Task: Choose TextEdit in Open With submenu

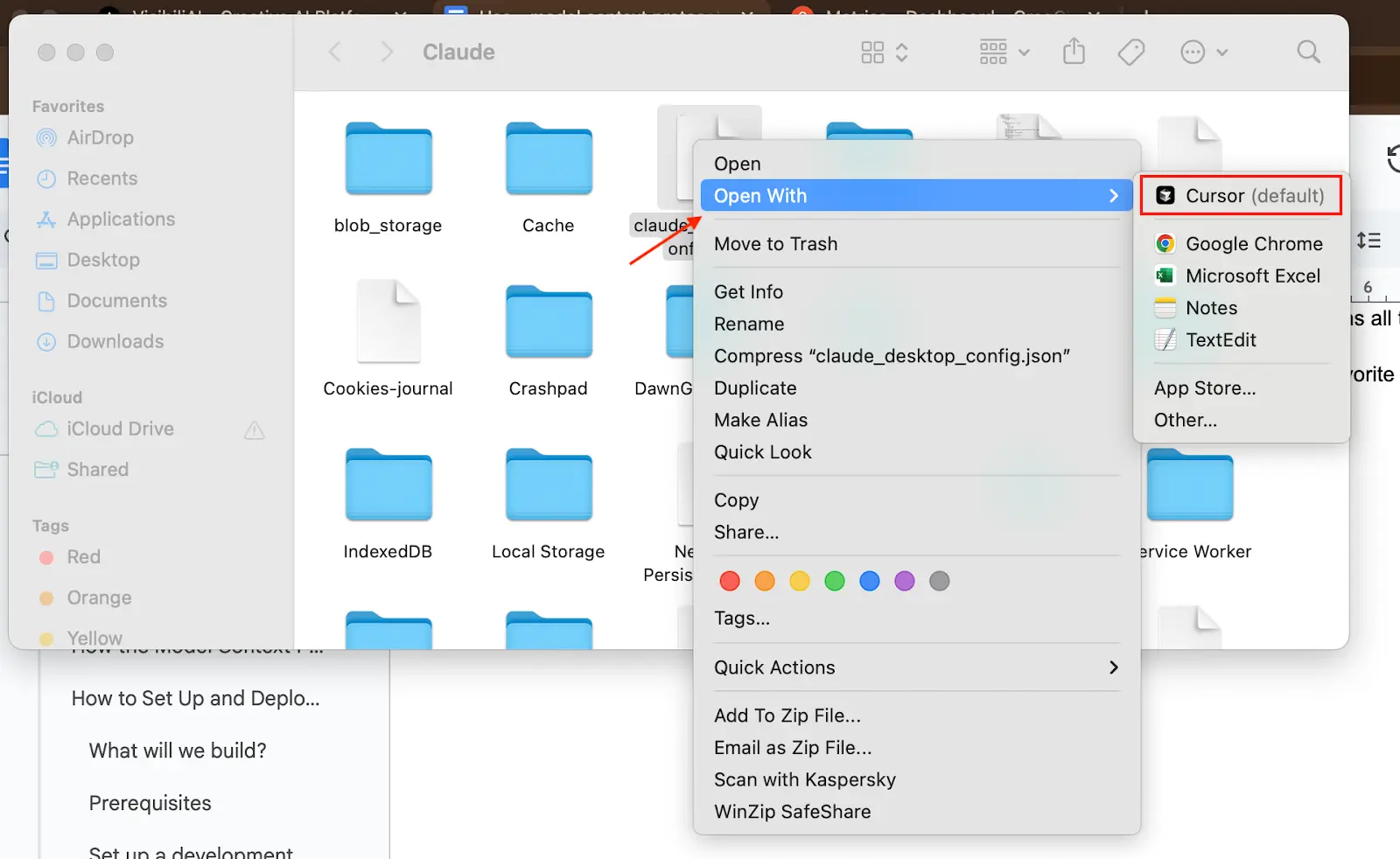Action: coord(1241,340)
